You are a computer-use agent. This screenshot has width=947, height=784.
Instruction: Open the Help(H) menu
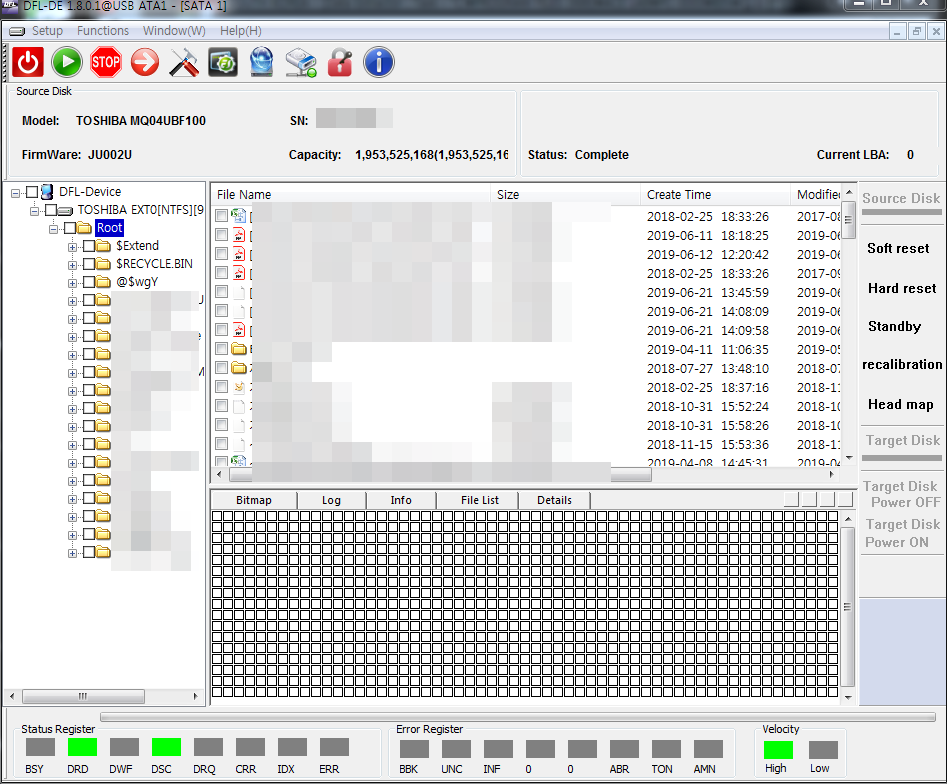click(240, 31)
